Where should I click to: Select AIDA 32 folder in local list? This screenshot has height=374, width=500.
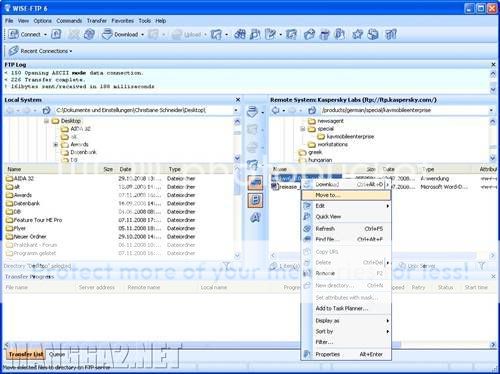pyautogui.click(x=24, y=178)
